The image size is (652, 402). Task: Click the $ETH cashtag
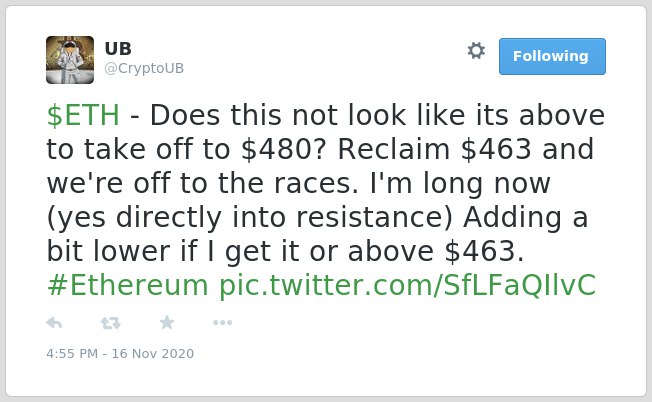point(83,115)
